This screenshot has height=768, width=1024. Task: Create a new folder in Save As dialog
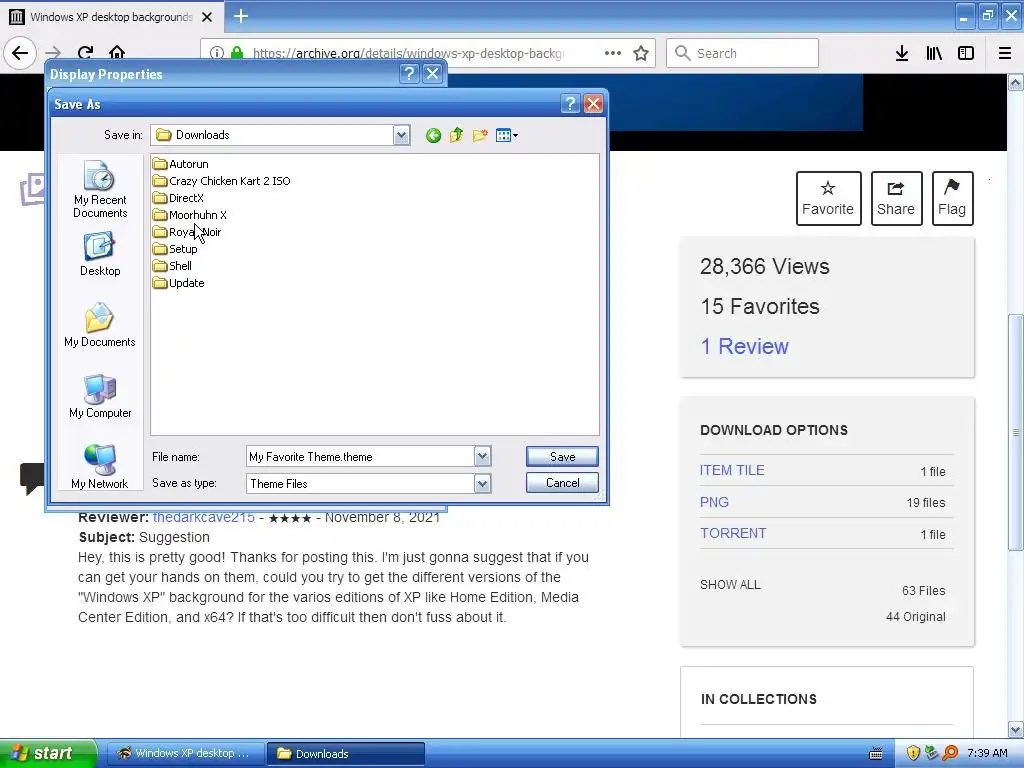click(x=480, y=135)
